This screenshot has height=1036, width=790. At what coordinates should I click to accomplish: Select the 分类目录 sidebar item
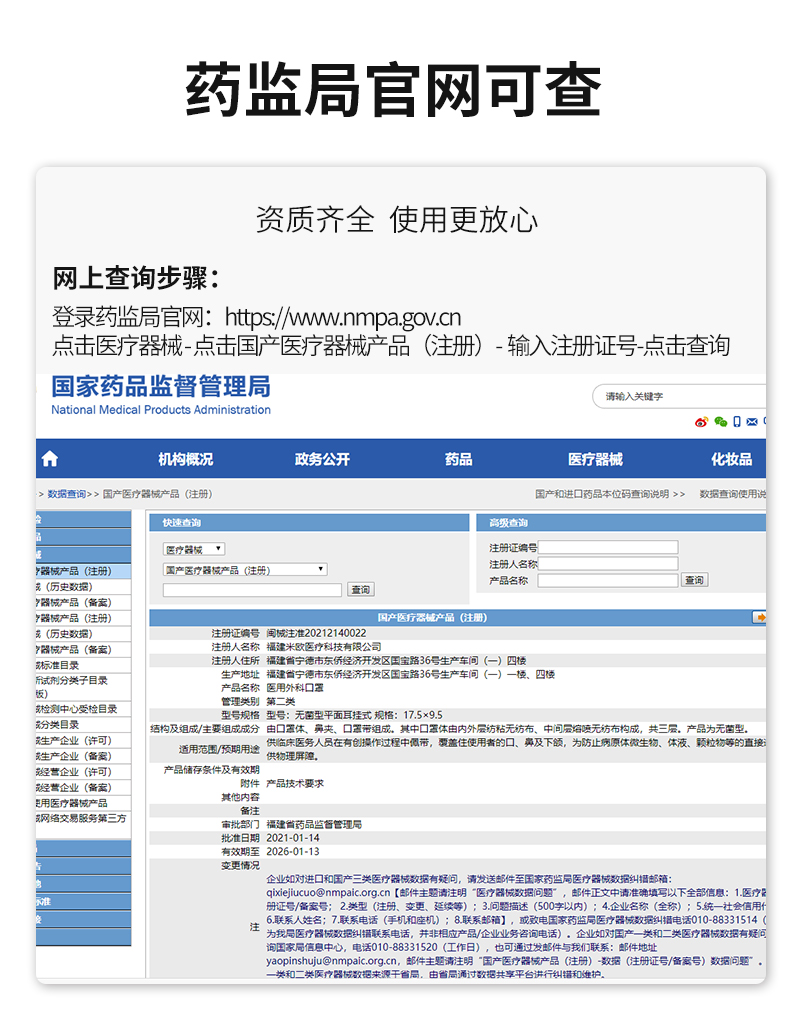tap(83, 725)
